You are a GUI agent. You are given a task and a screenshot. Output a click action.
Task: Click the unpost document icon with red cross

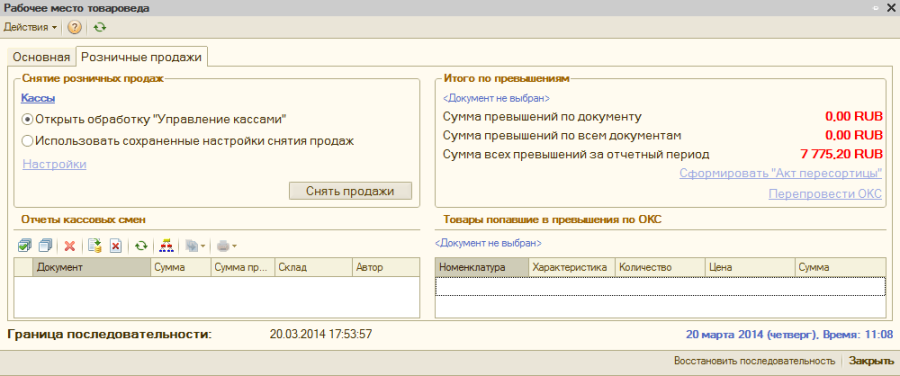[115, 246]
